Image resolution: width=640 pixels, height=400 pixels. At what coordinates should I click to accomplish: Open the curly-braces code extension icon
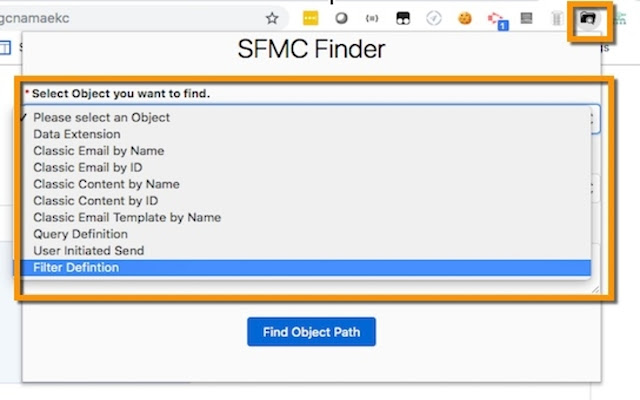click(372, 18)
